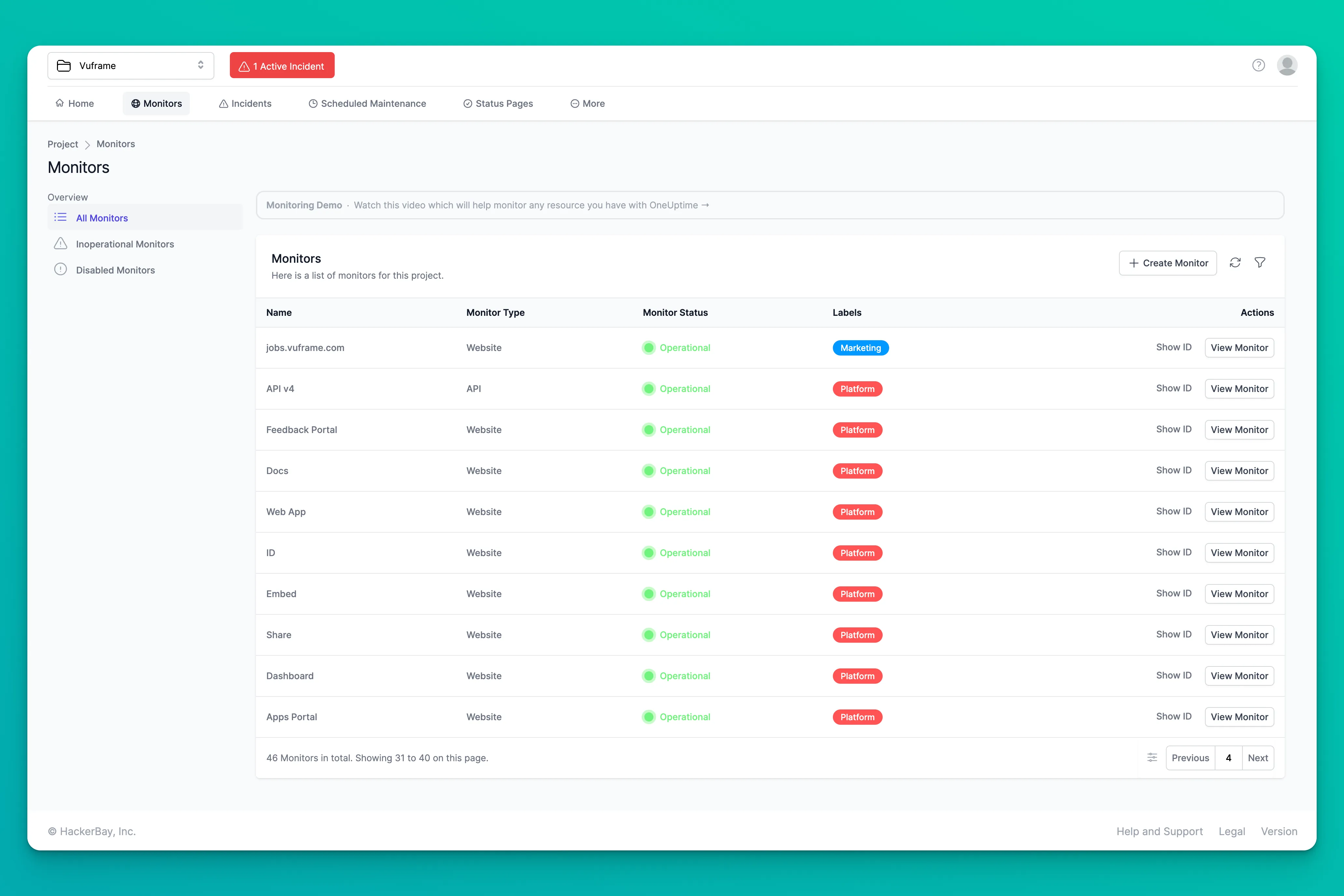This screenshot has height=896, width=1344.
Task: Click the All Monitors list icon
Action: tap(60, 217)
